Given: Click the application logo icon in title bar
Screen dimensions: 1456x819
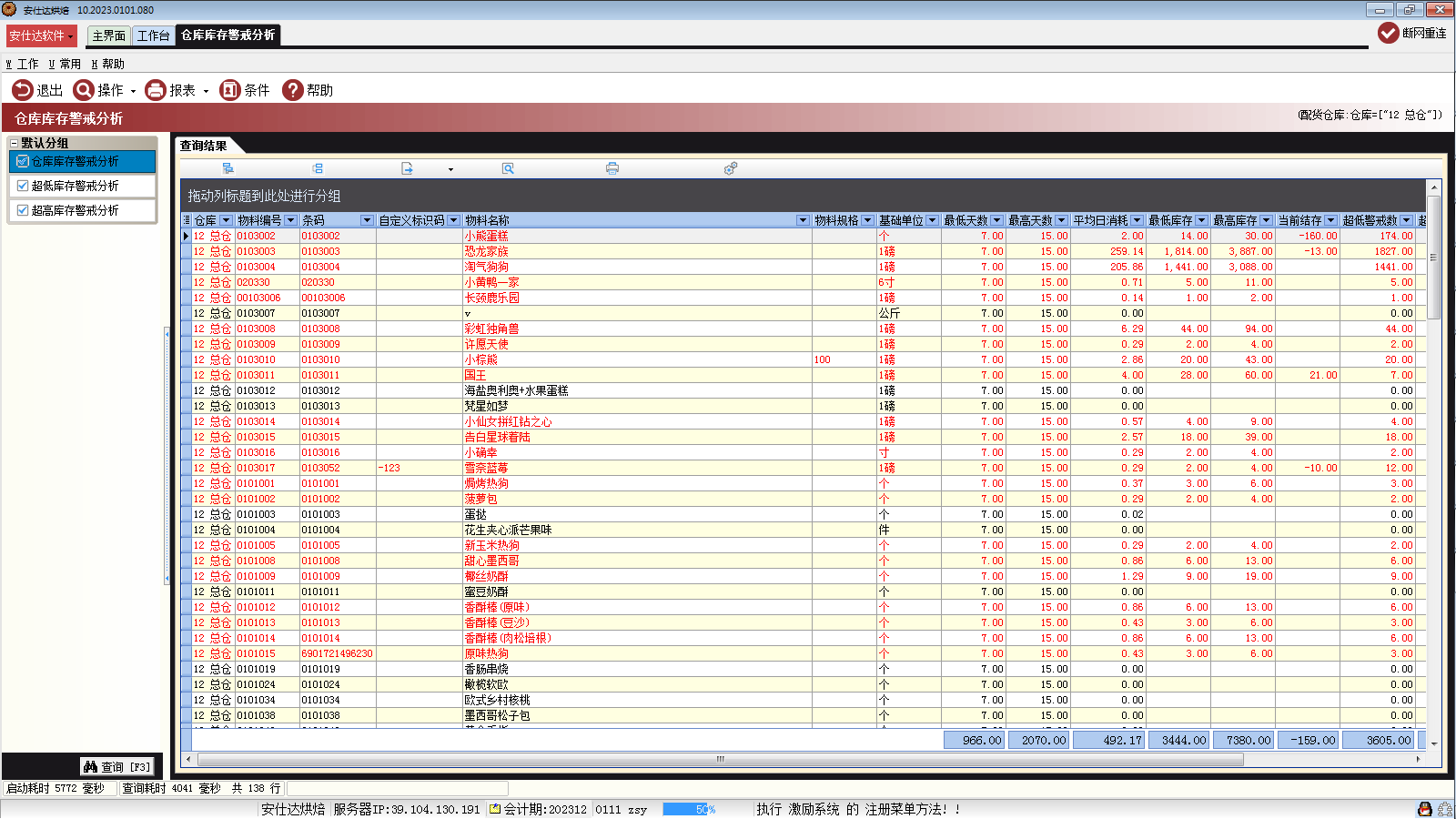Looking at the screenshot, I should pos(9,9).
